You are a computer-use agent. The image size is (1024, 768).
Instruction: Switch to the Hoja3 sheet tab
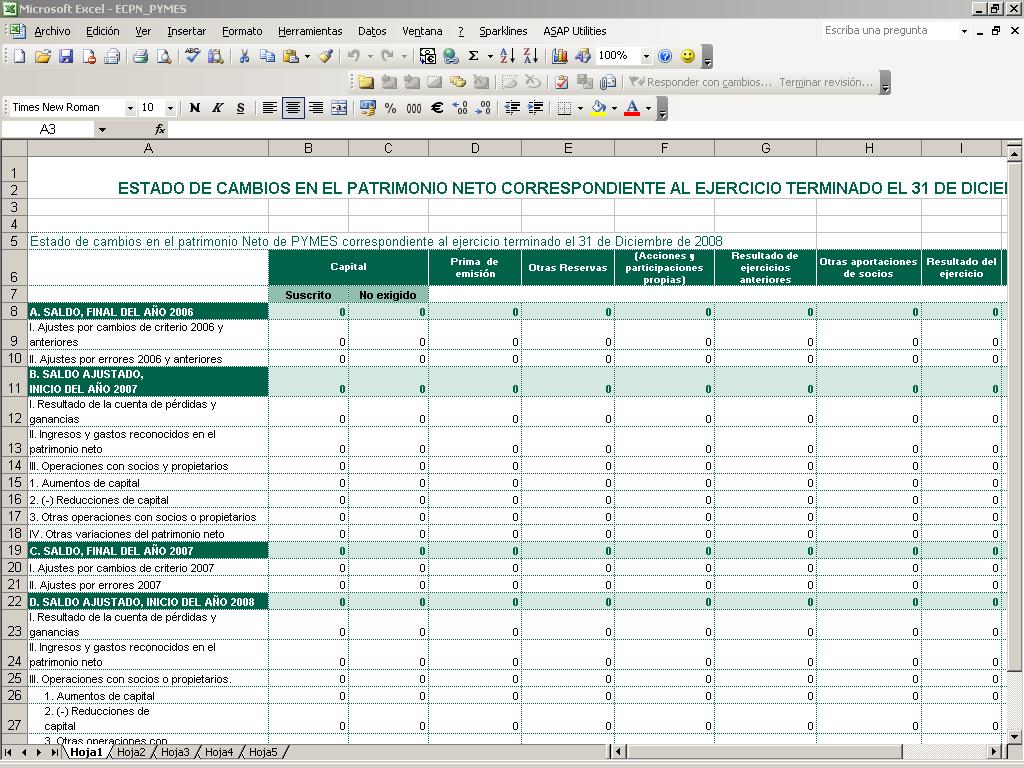point(175,752)
